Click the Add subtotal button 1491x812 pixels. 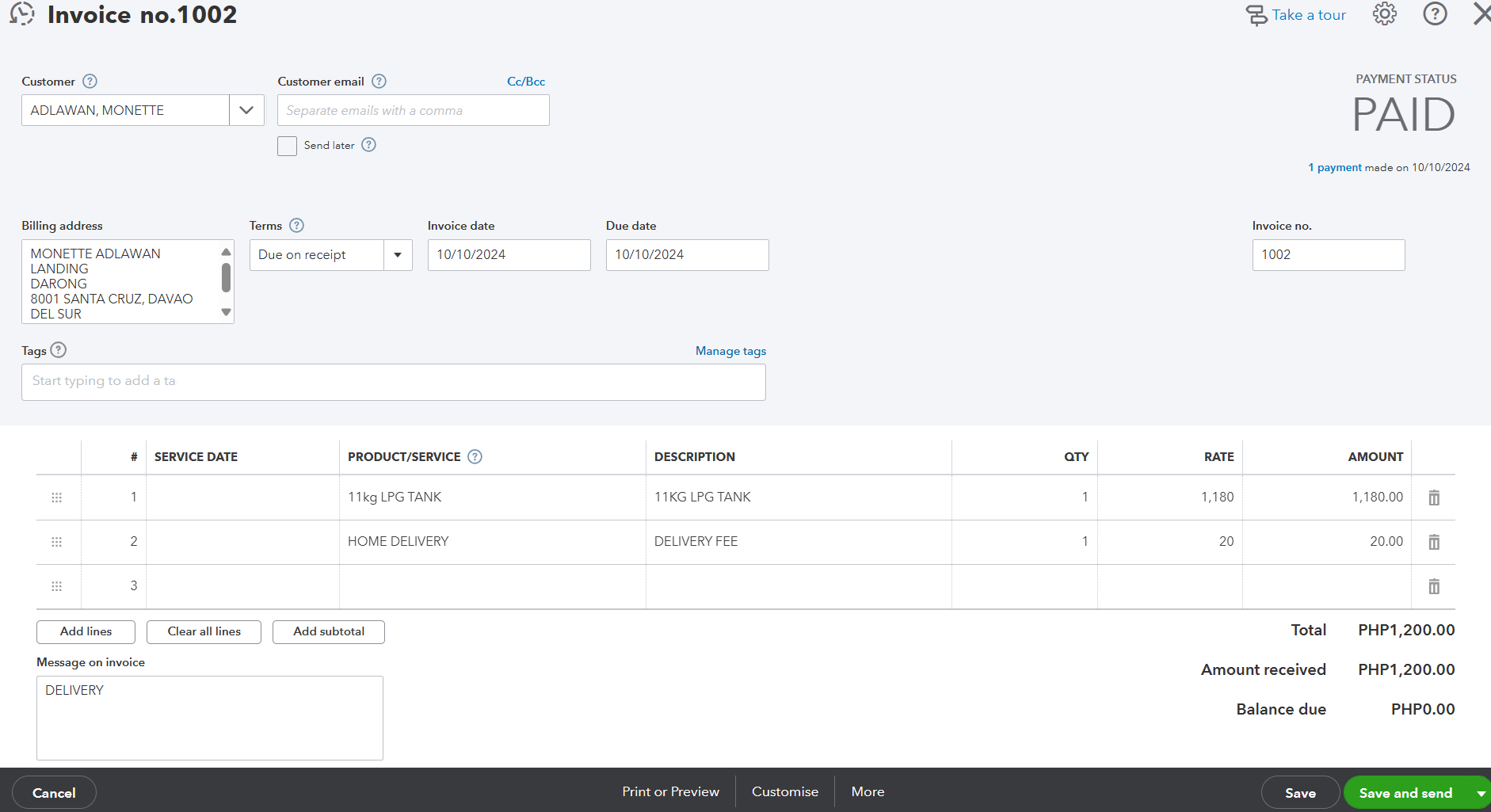tap(329, 632)
